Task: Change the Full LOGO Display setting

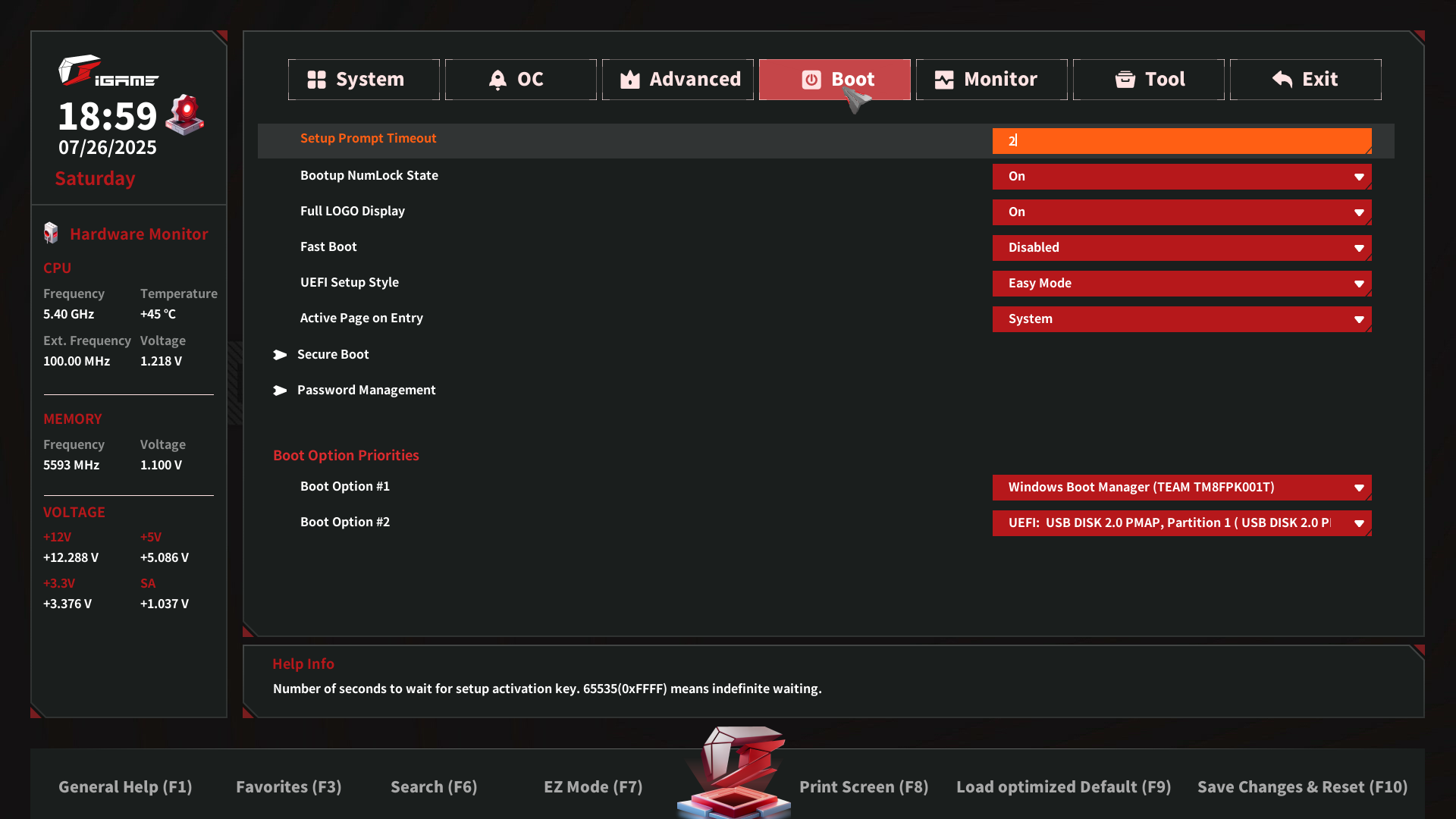Action: 1181,212
